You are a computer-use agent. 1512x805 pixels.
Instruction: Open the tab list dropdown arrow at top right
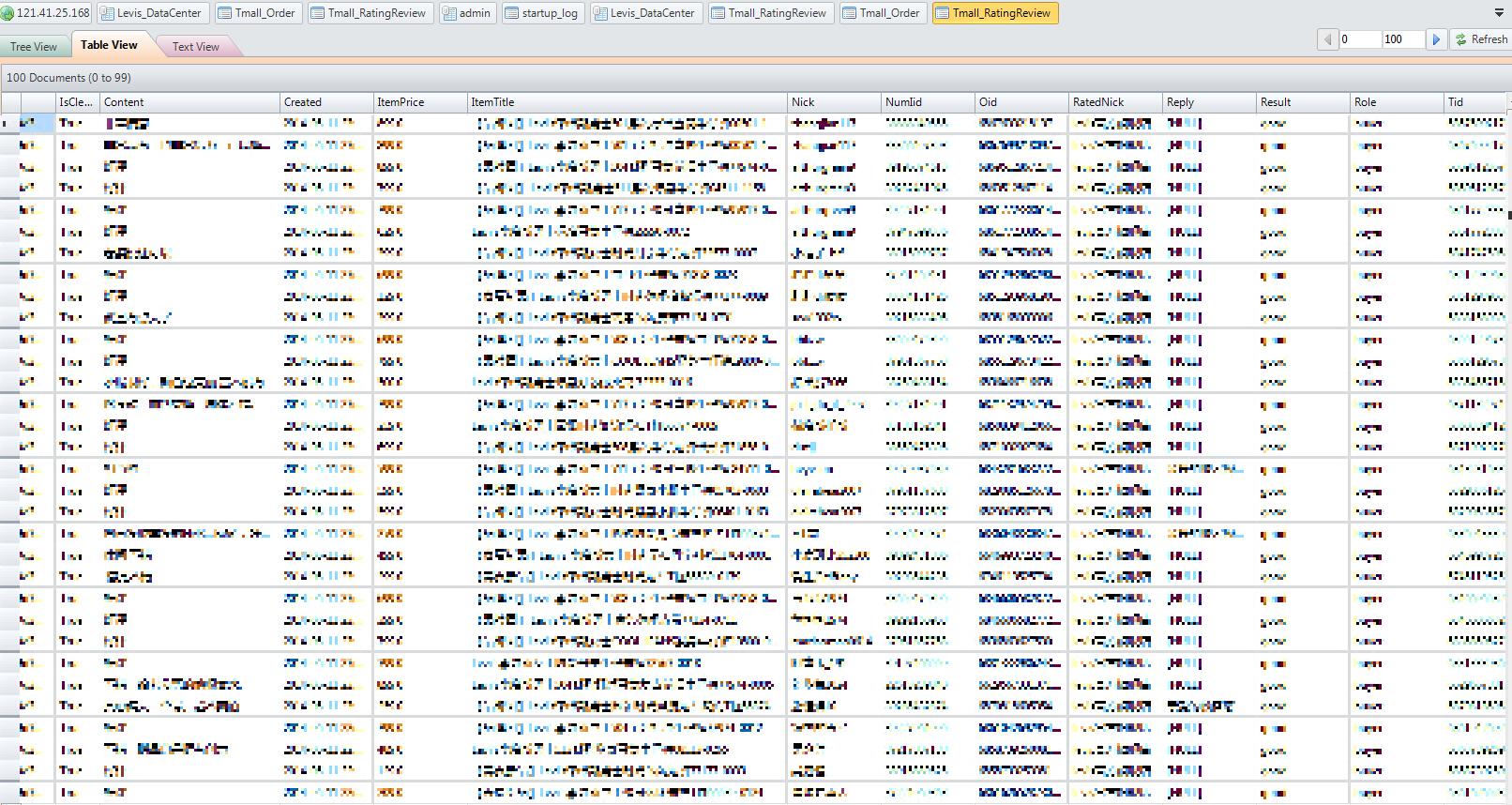[x=1498, y=13]
